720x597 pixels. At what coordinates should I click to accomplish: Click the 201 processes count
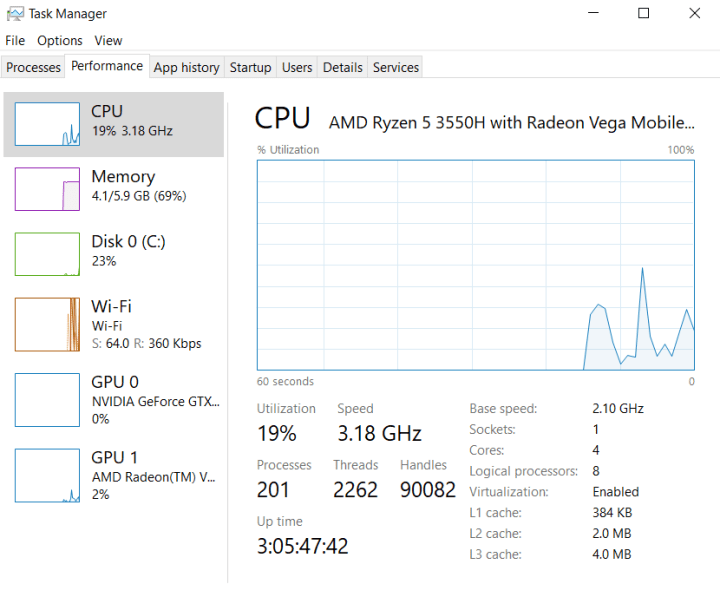[273, 490]
